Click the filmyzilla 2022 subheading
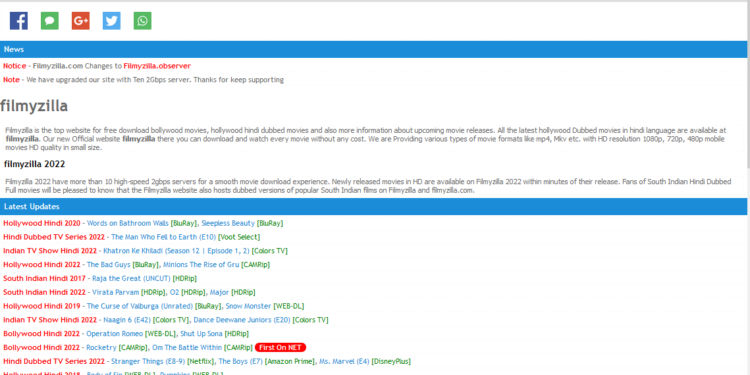Image resolution: width=750 pixels, height=375 pixels. (x=34, y=165)
